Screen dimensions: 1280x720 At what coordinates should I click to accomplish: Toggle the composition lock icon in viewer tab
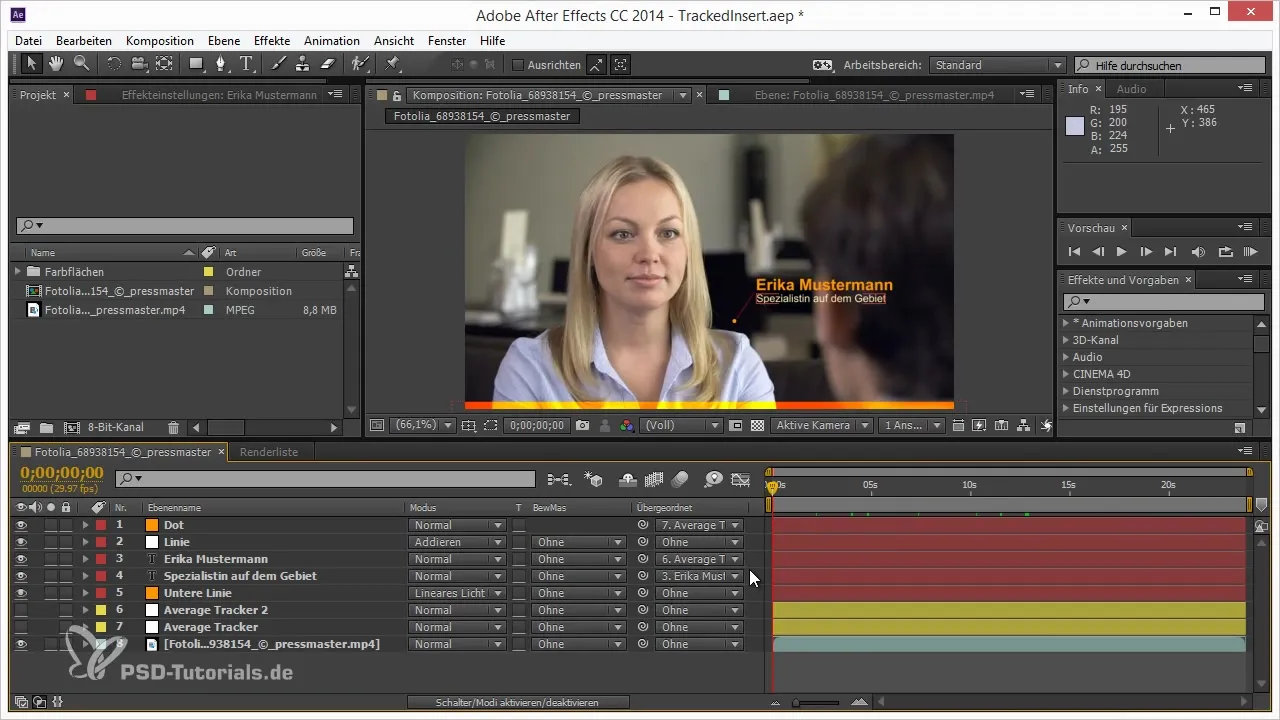pos(397,95)
